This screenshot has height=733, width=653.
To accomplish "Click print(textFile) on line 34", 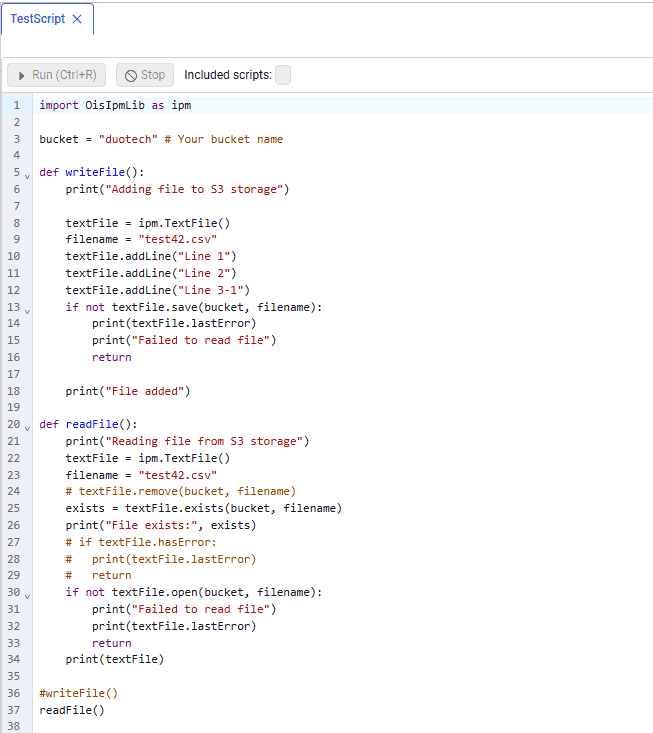I will [115, 659].
